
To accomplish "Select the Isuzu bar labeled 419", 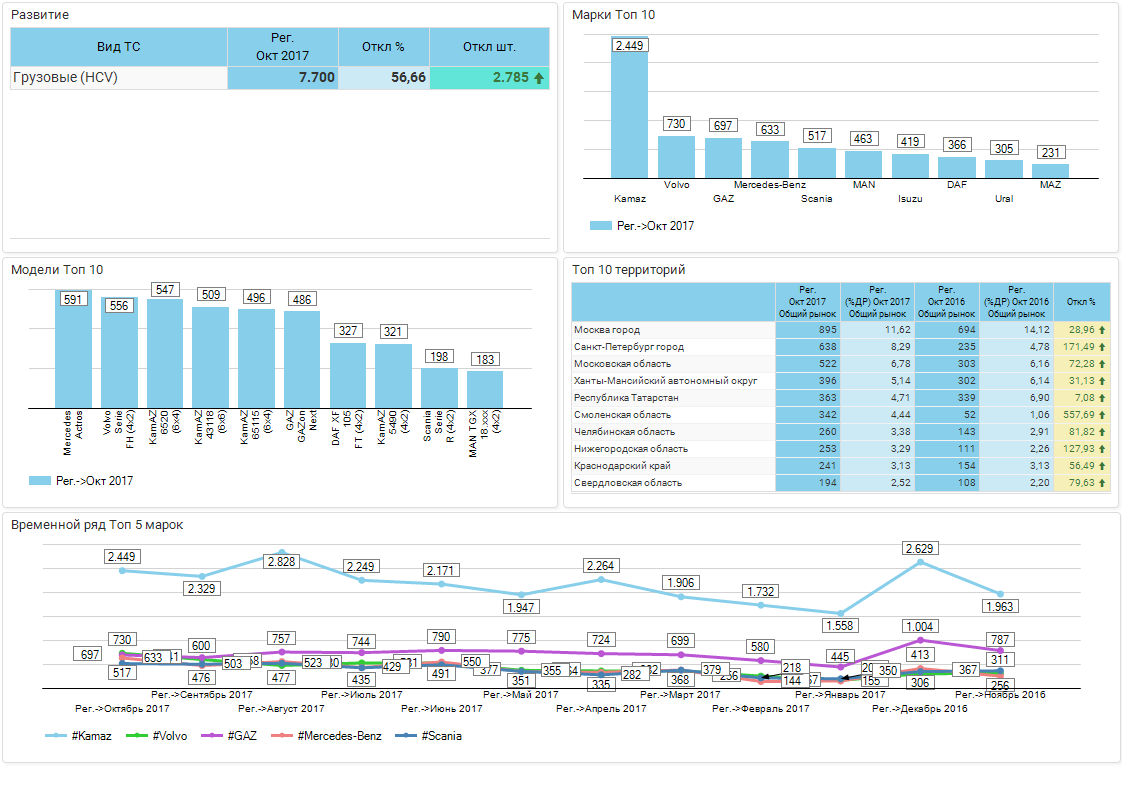I will (910, 166).
